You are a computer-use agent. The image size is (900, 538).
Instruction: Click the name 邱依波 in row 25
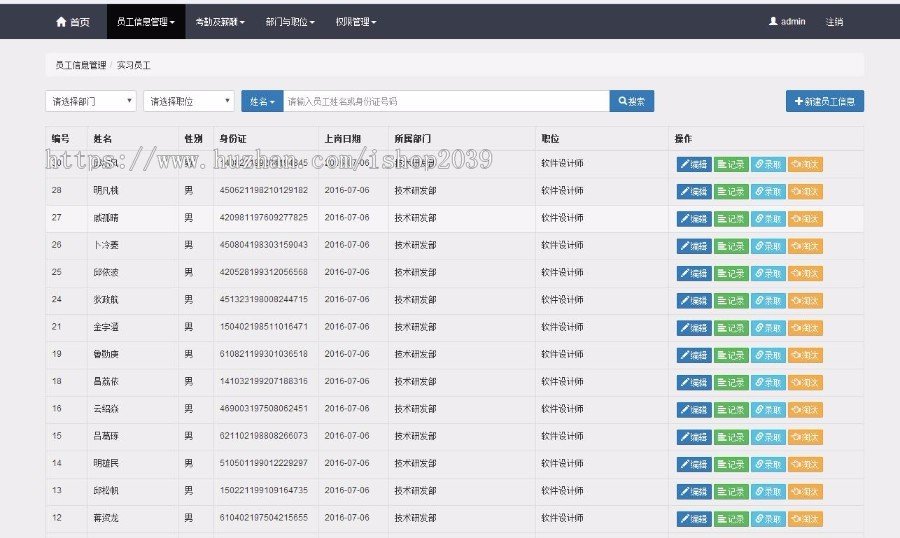click(106, 272)
